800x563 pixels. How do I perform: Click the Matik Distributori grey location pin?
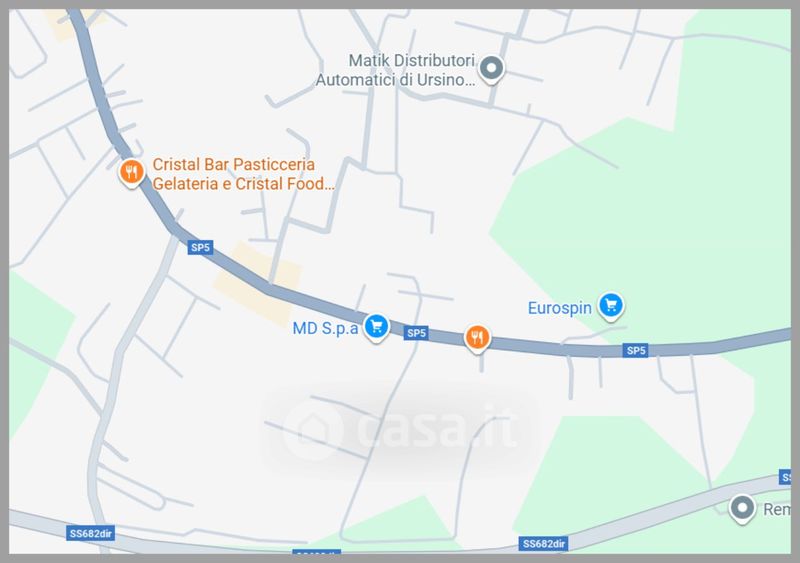pyautogui.click(x=492, y=69)
